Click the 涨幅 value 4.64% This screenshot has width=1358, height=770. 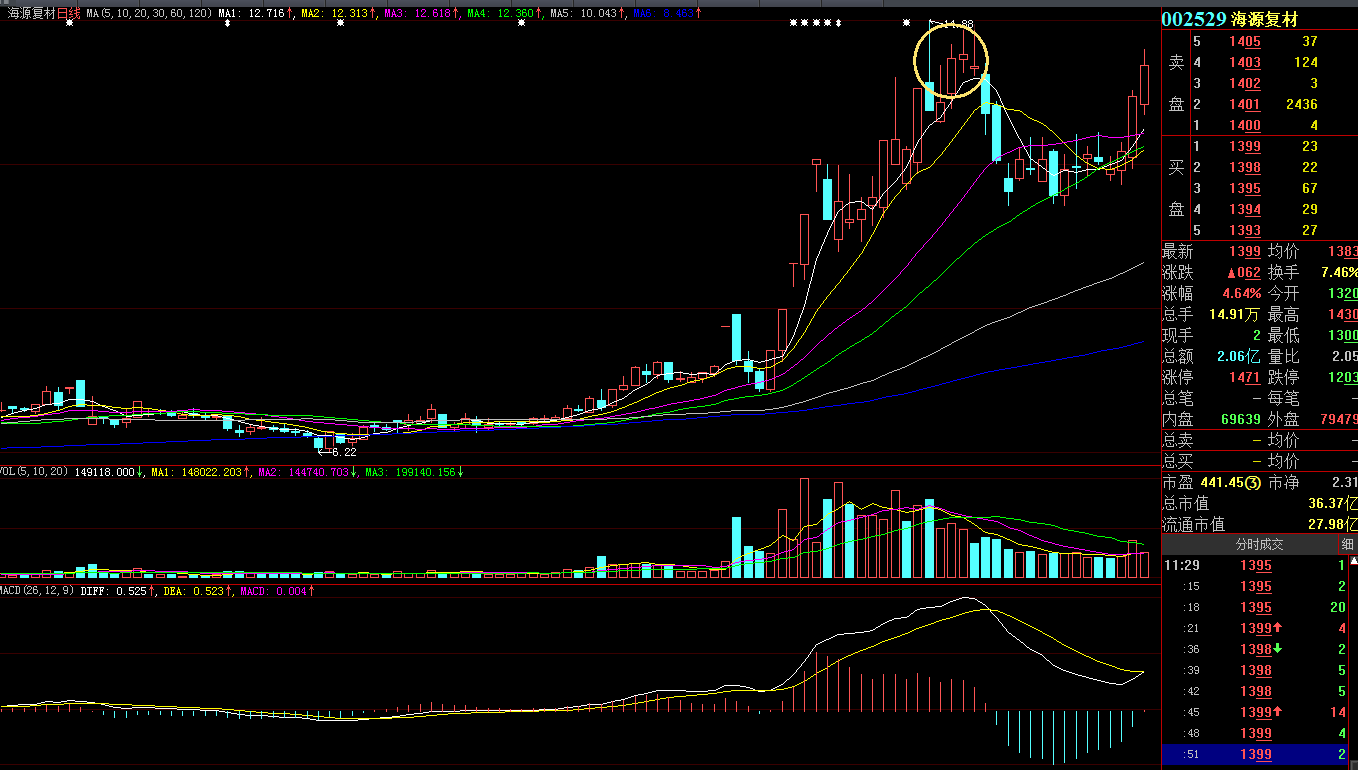[1240, 294]
